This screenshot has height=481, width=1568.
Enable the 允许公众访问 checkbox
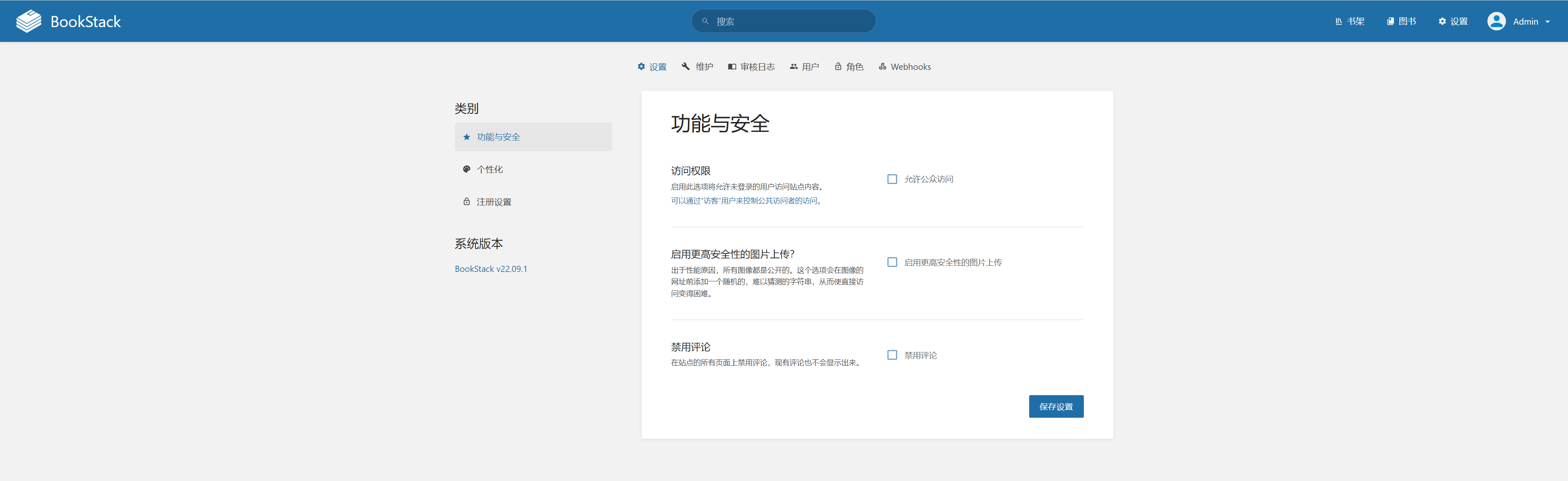(892, 179)
